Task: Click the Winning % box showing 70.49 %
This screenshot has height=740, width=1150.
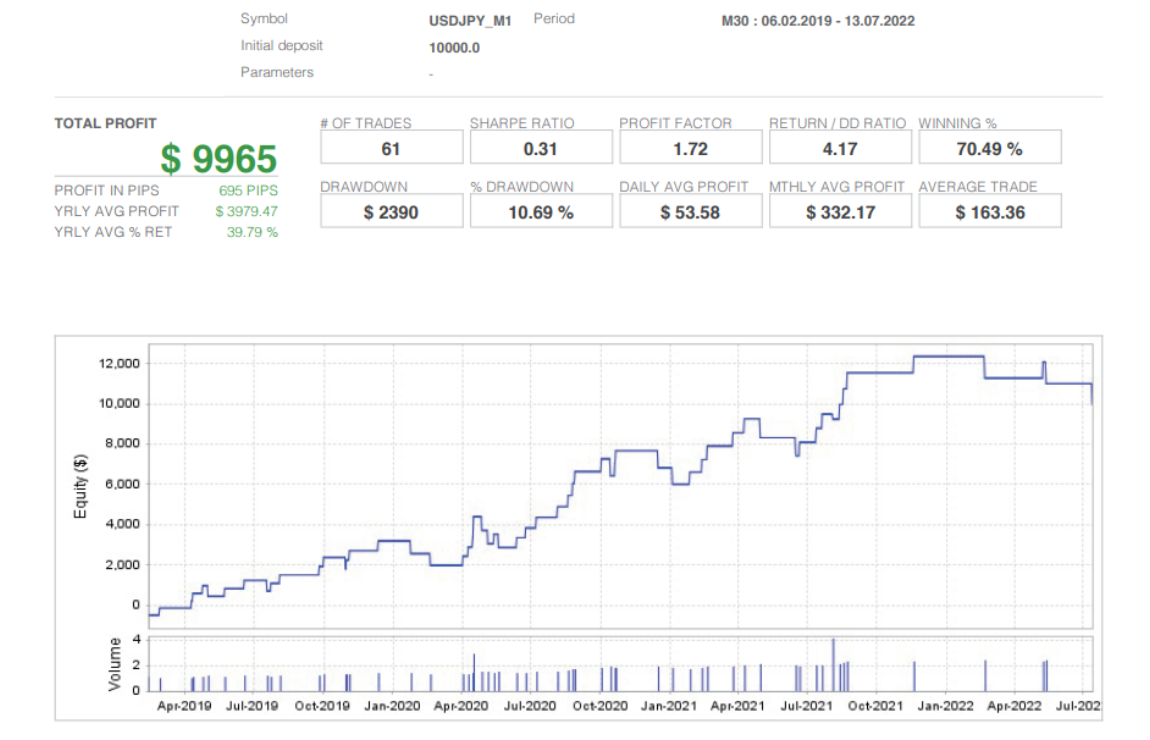Action: click(989, 148)
